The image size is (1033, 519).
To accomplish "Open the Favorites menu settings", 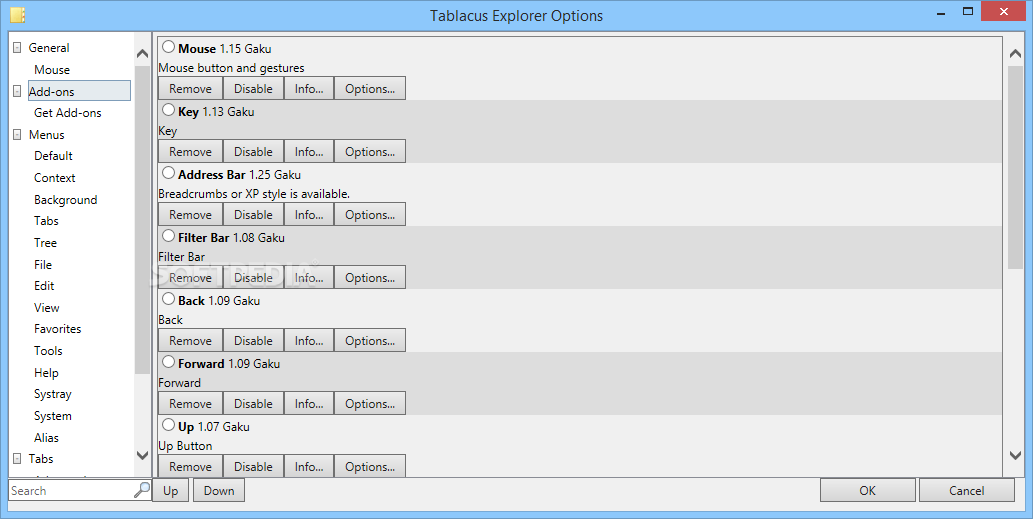I will tap(58, 329).
